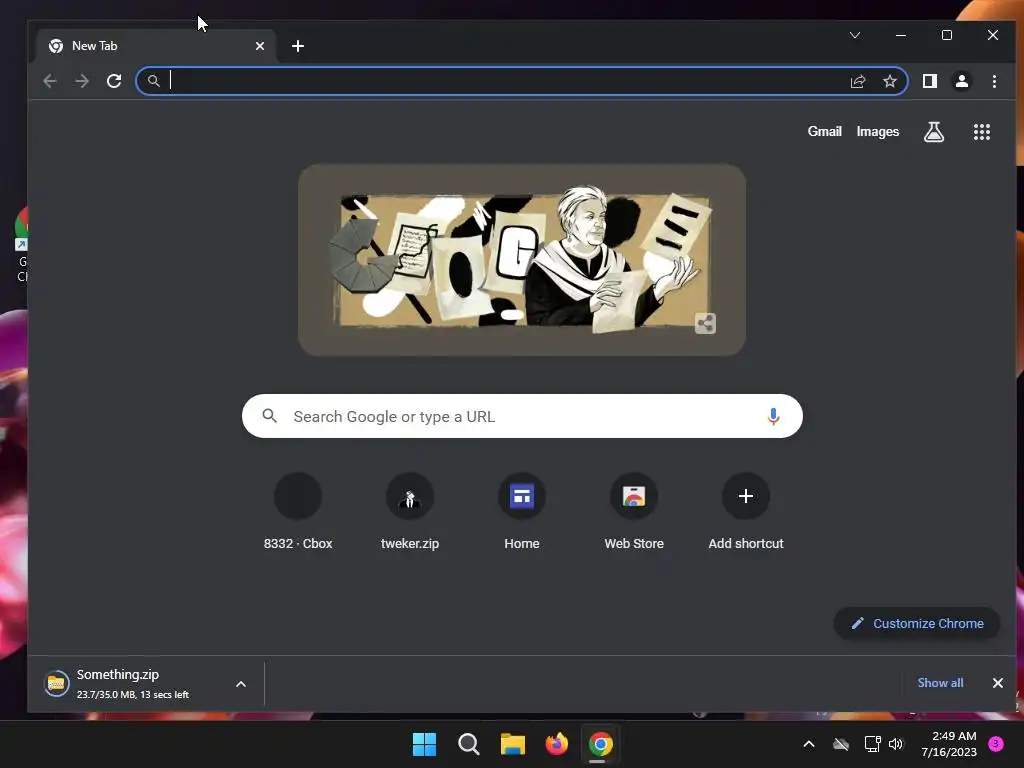The width and height of the screenshot is (1024, 768).
Task: Open Windows taskbar search
Action: [468, 744]
